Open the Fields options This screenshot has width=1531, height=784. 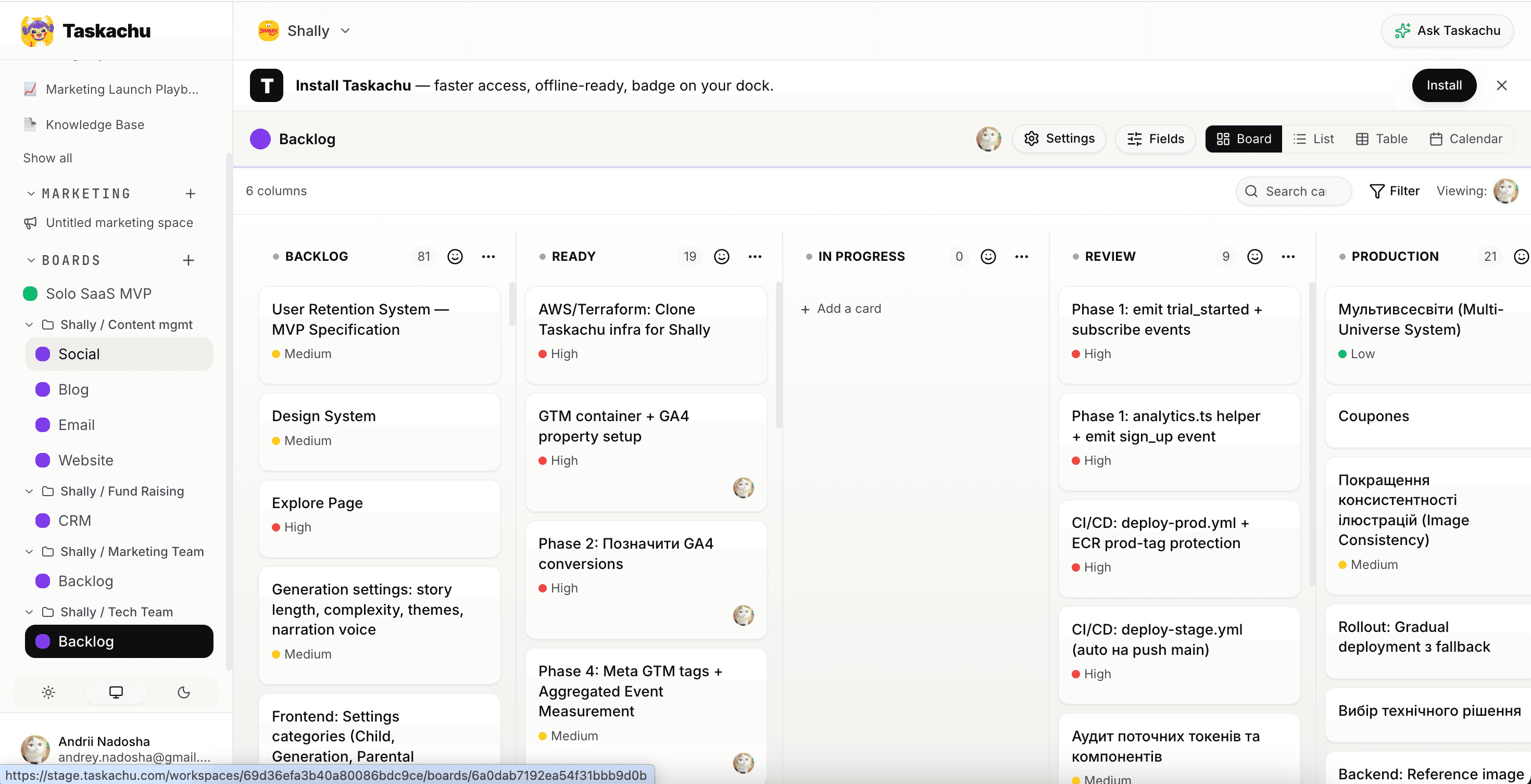click(x=1156, y=139)
